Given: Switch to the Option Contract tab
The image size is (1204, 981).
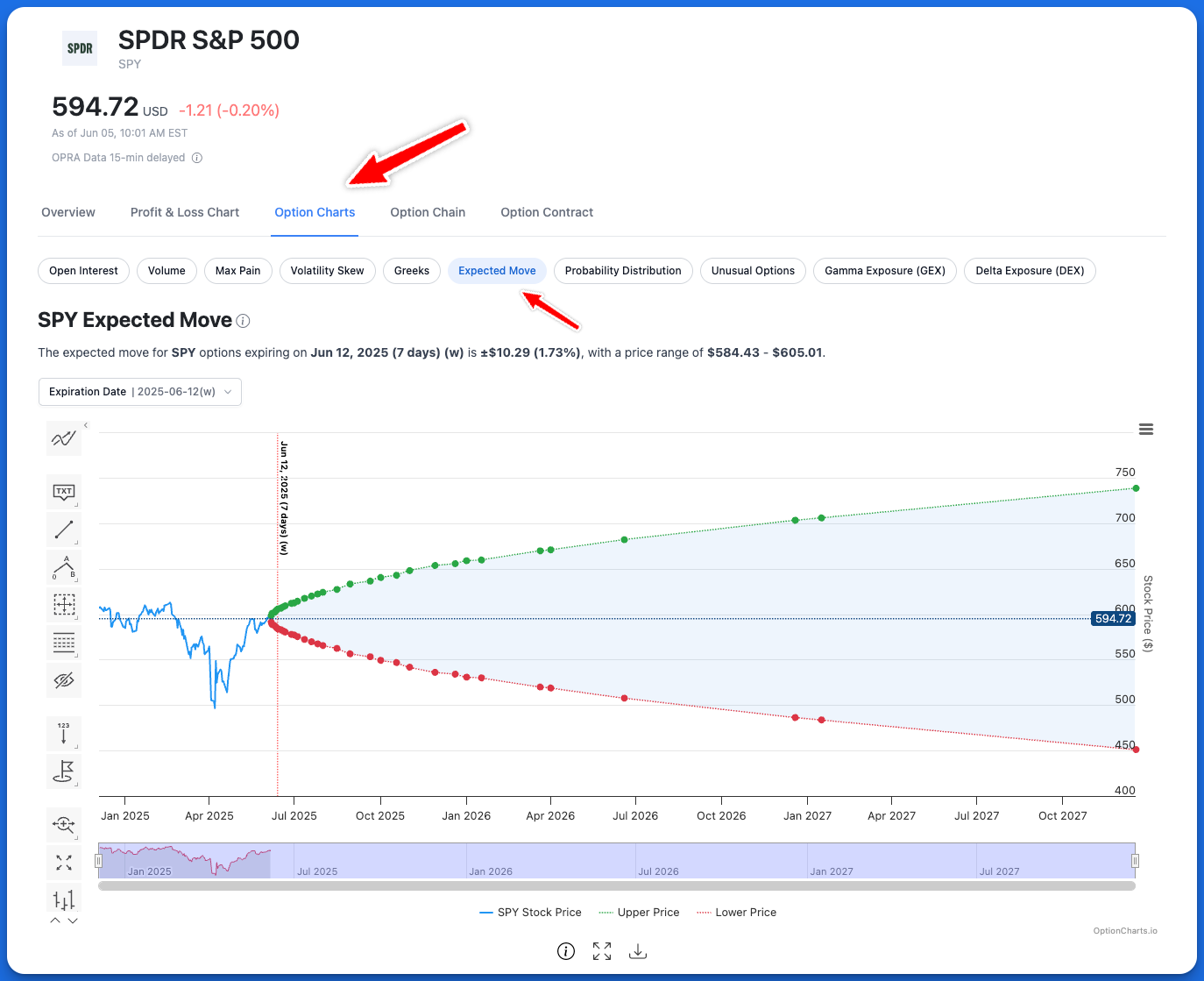Looking at the screenshot, I should [x=547, y=212].
